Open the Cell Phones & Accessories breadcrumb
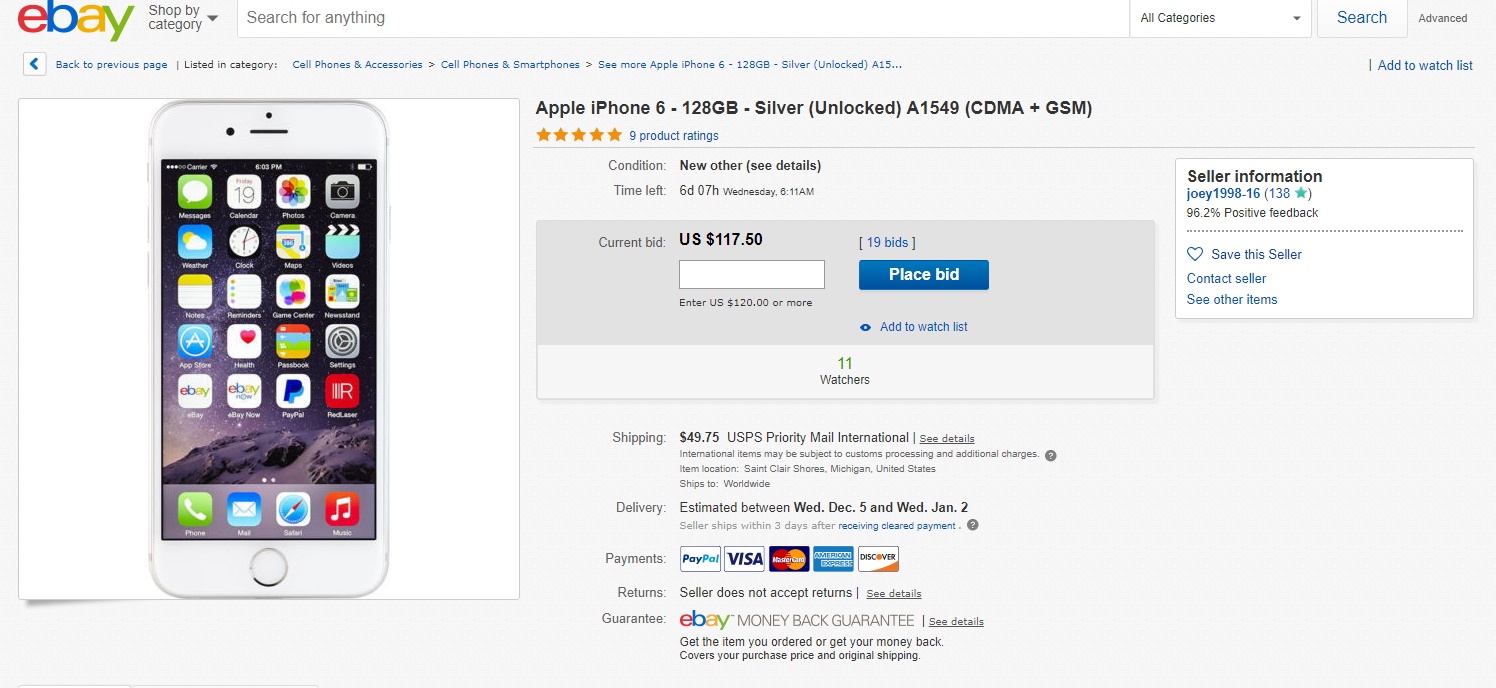1496x688 pixels. pos(357,65)
